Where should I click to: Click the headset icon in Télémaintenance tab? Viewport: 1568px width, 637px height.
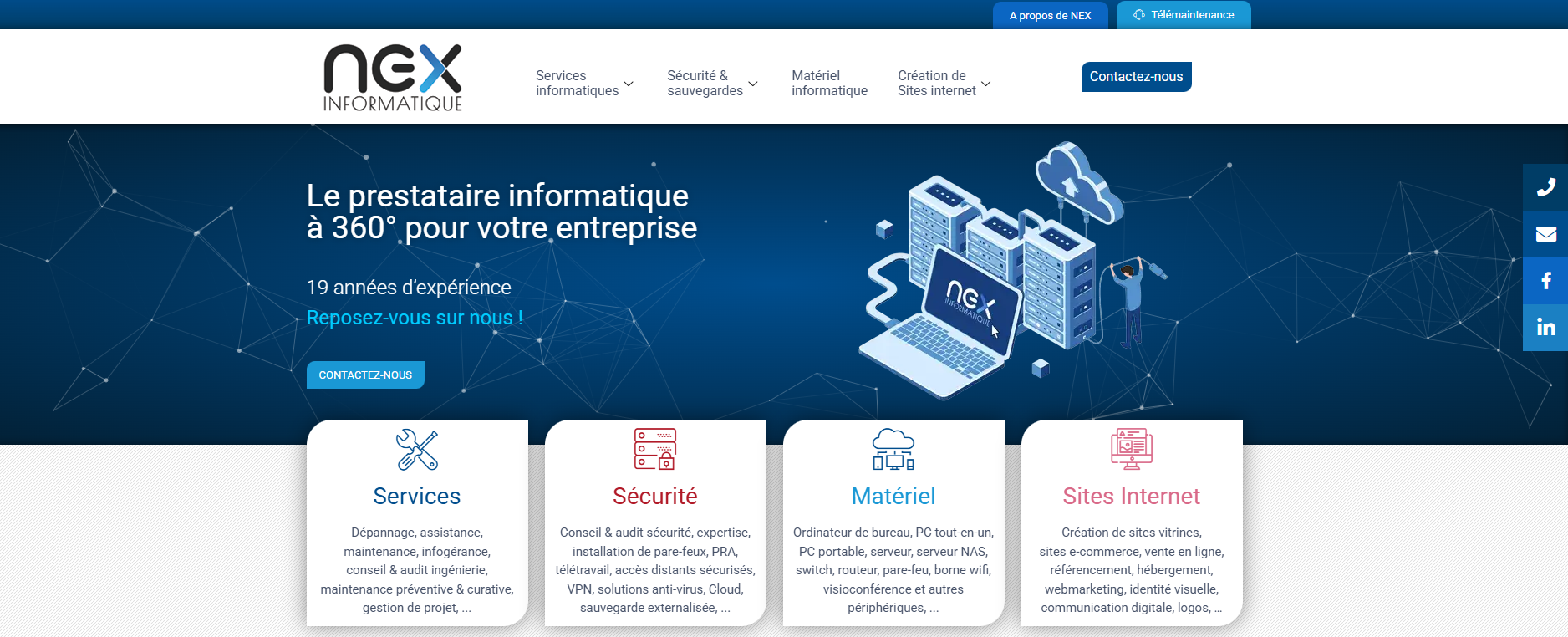pyautogui.click(x=1139, y=15)
